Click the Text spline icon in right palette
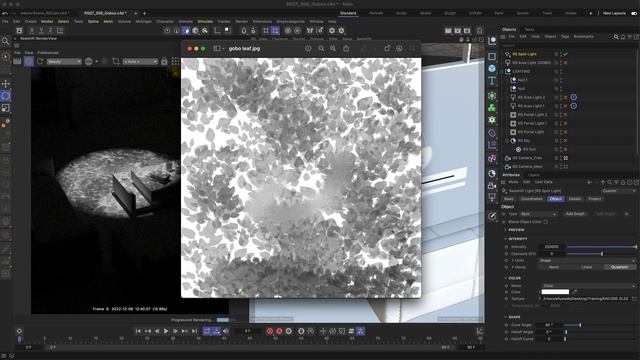Screen dimensions: 640x360 (492, 80)
